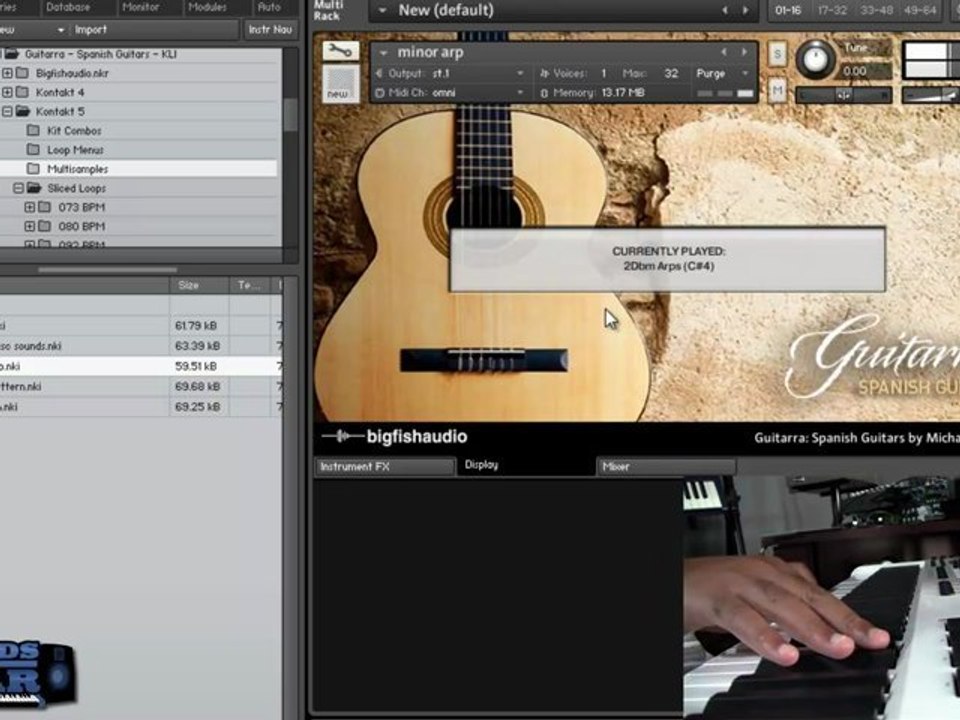Adjust the Tune knob
This screenshot has width=960, height=720.
click(x=816, y=59)
